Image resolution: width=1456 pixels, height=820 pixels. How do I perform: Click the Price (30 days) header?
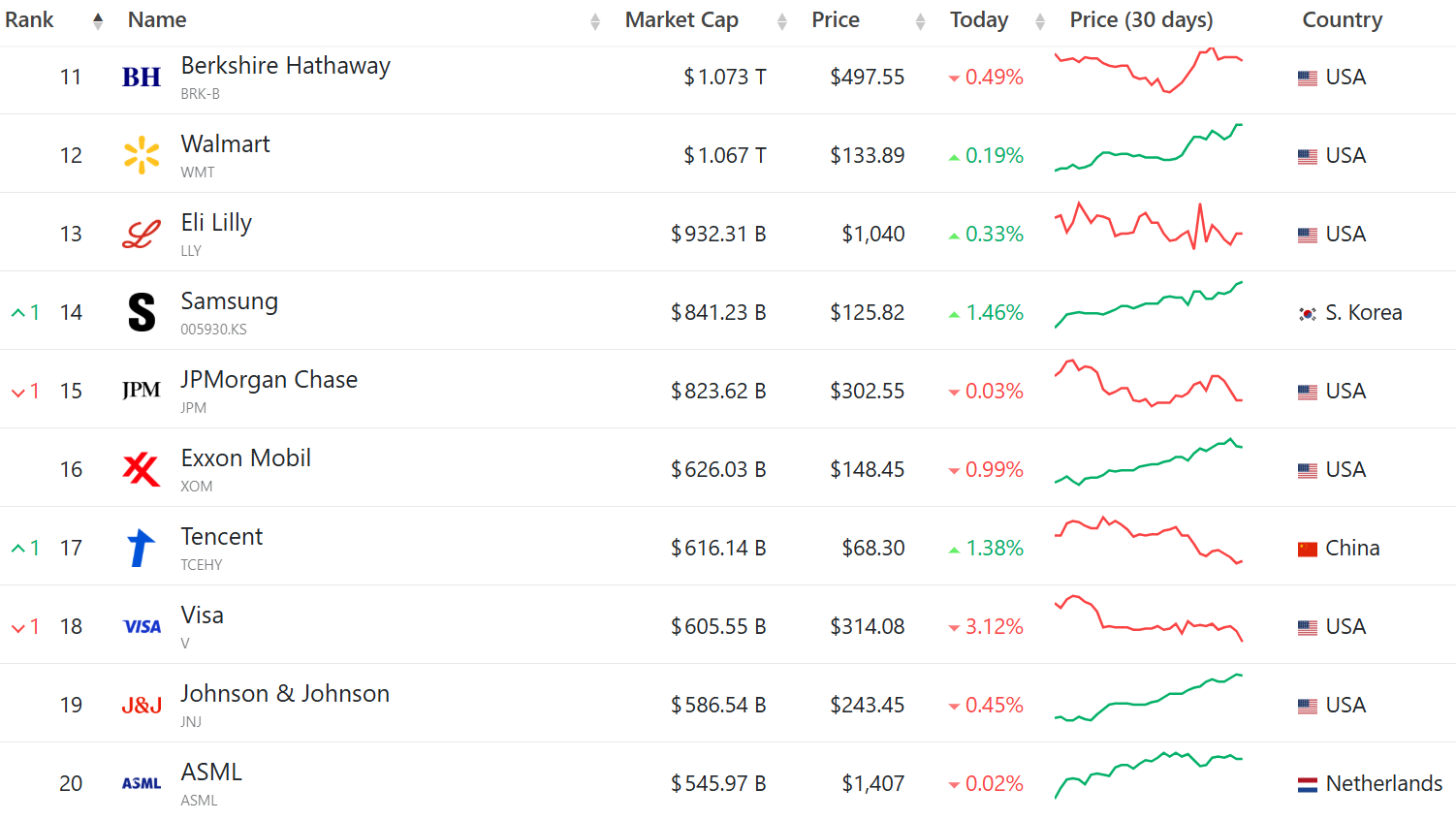click(x=1141, y=20)
